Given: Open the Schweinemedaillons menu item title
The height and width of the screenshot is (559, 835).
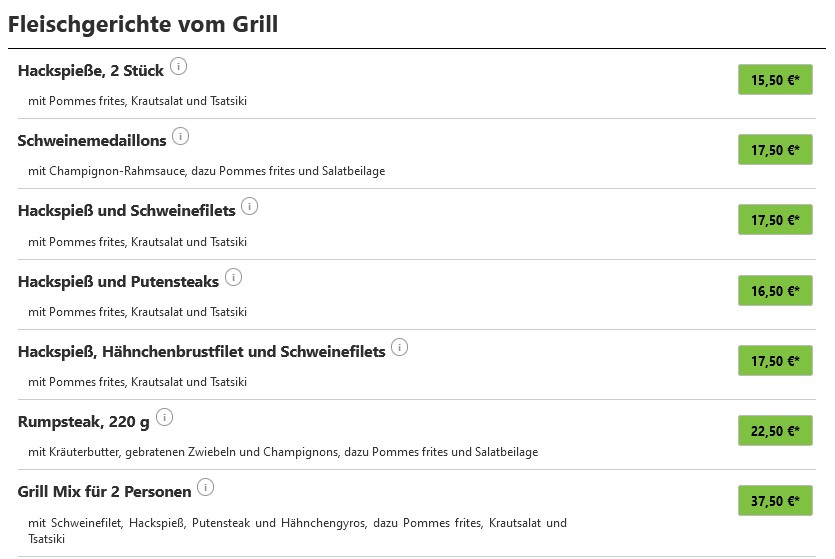Looking at the screenshot, I should [92, 141].
